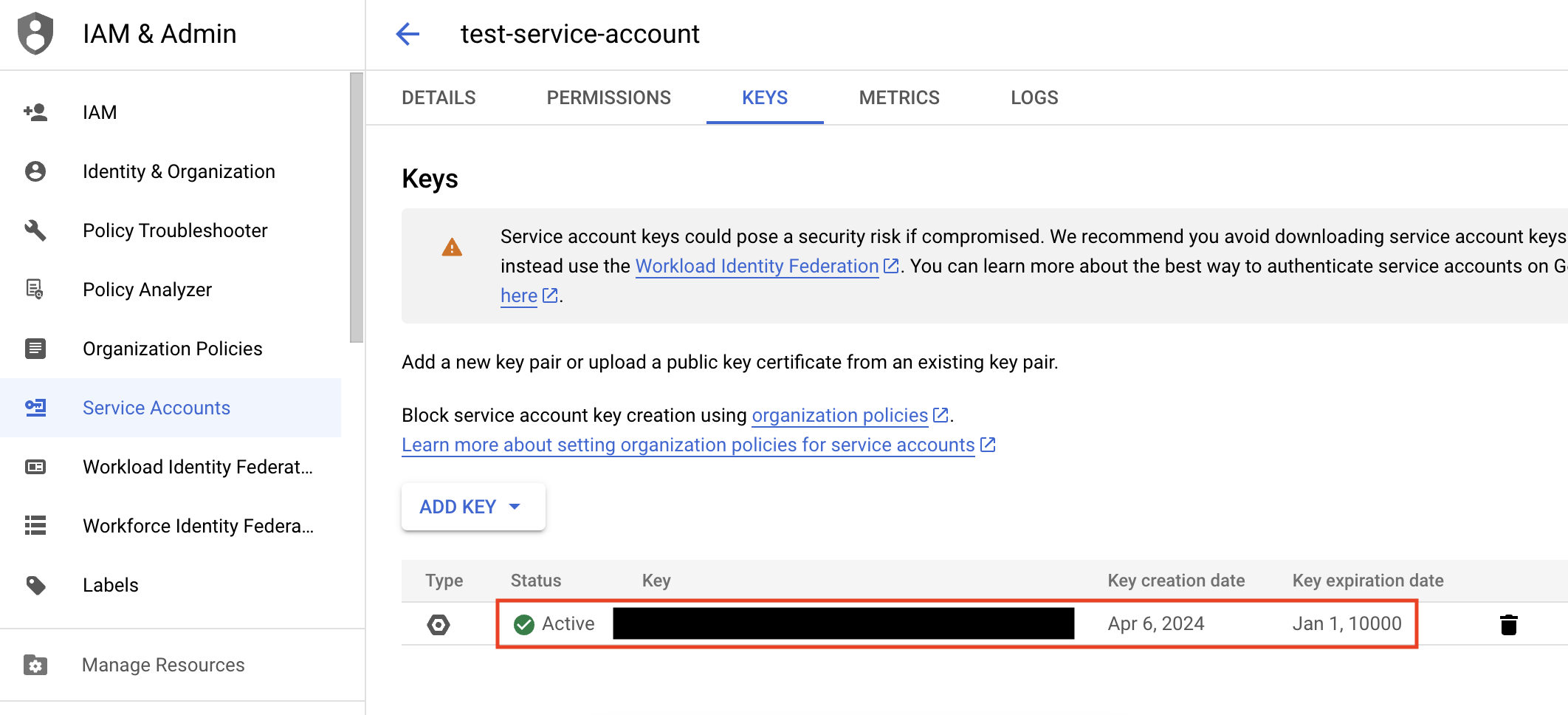Image resolution: width=1568 pixels, height=715 pixels.
Task: Click the Keys section heading
Action: [x=430, y=179]
